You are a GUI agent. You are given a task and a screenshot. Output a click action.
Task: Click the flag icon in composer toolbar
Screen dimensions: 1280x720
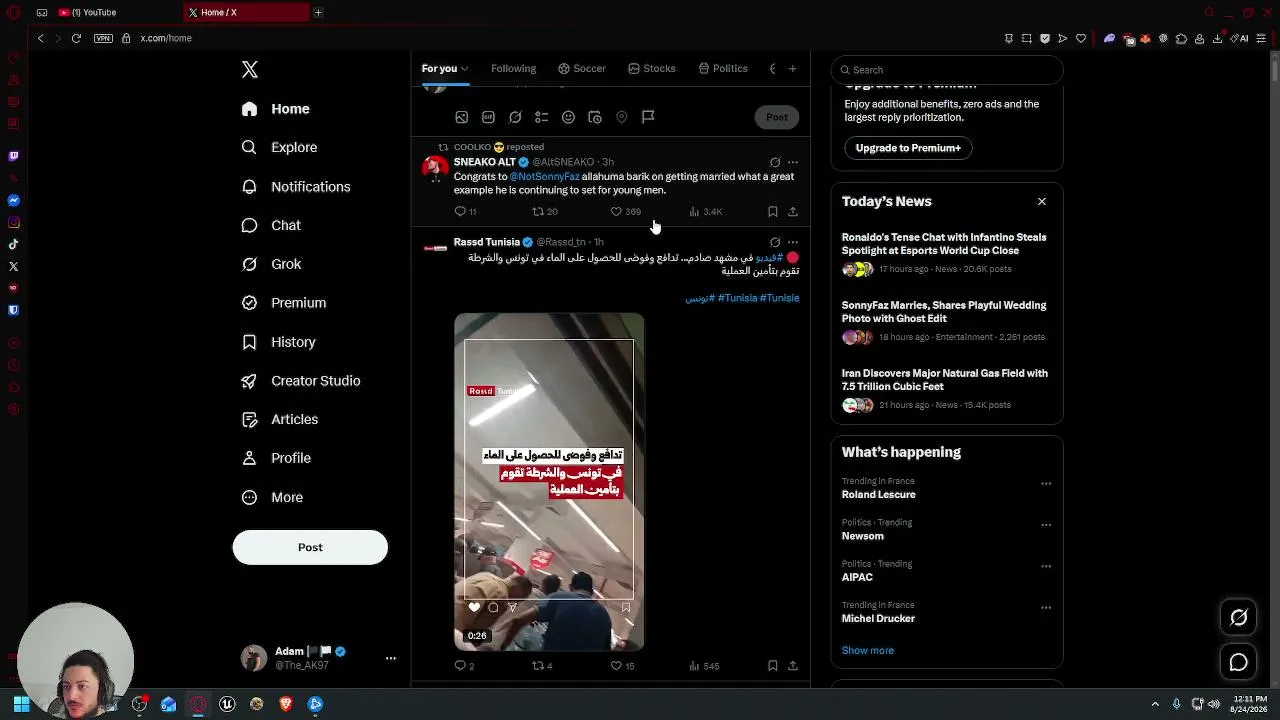tap(648, 117)
